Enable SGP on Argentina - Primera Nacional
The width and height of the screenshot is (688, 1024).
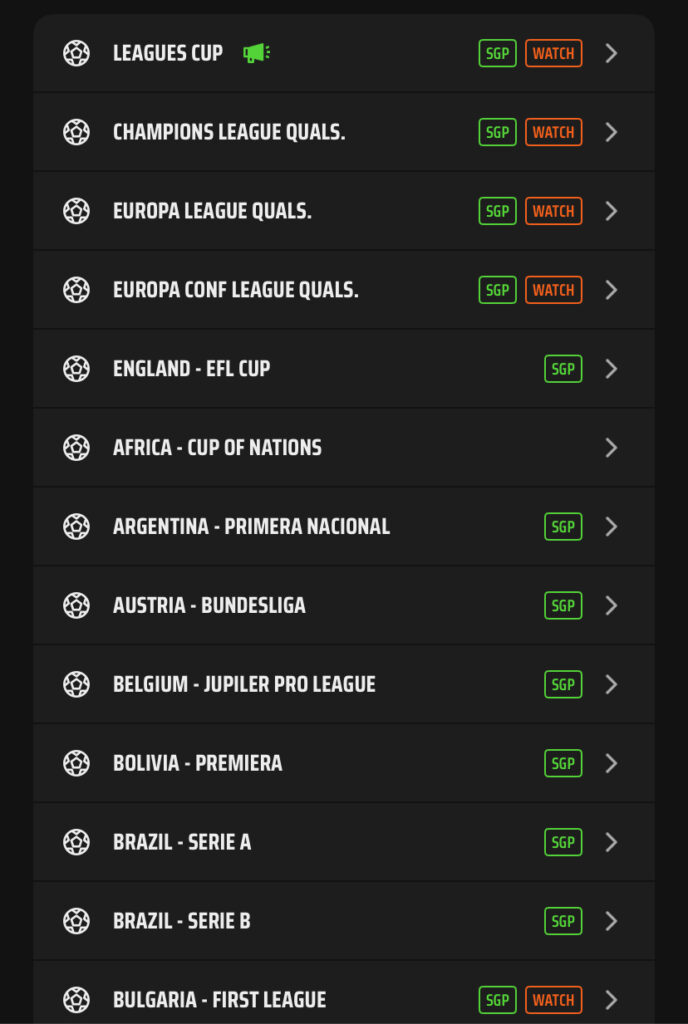point(562,526)
